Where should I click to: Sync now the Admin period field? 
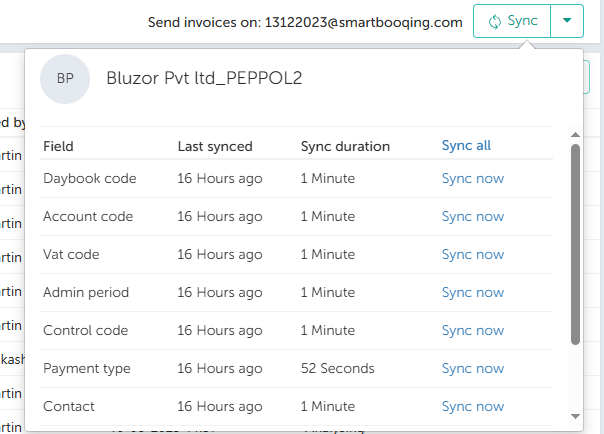pos(472,293)
